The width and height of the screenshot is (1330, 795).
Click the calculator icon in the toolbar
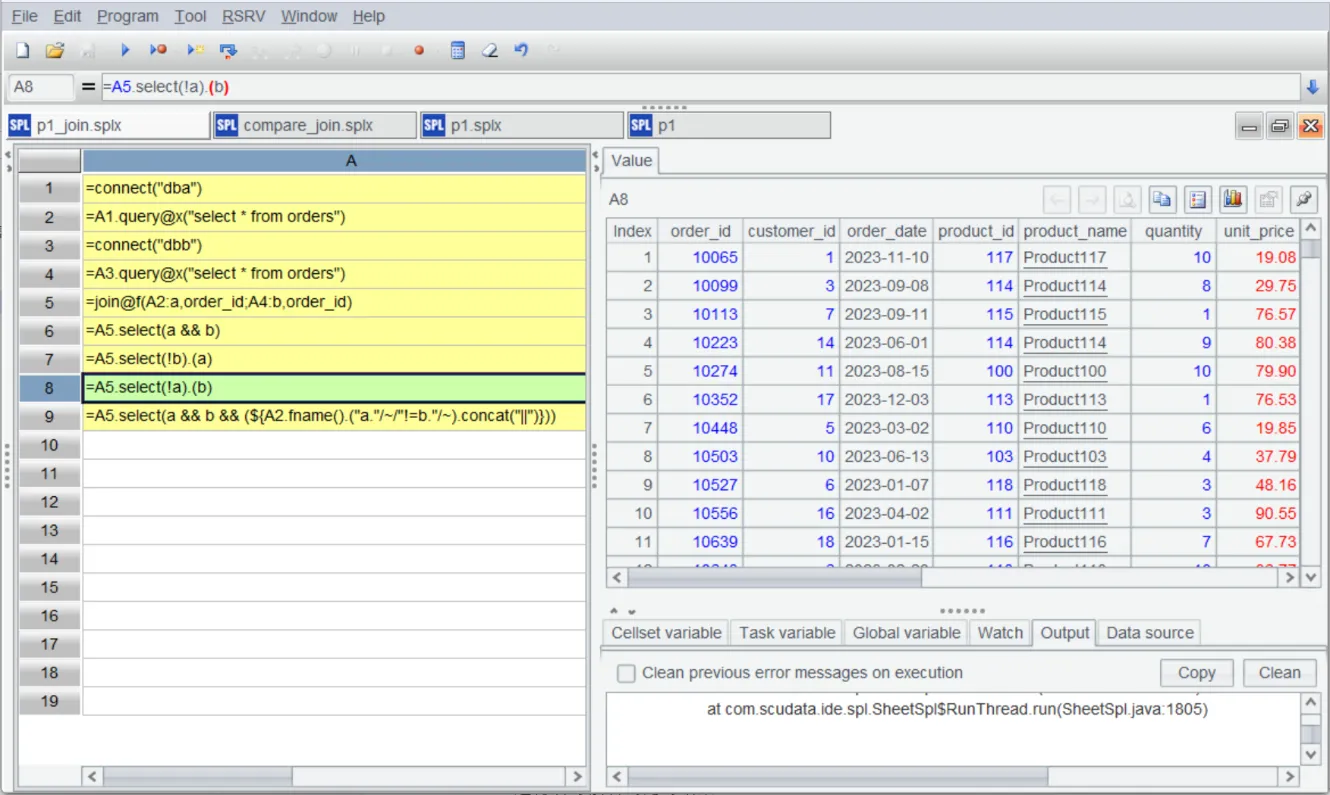coord(457,50)
